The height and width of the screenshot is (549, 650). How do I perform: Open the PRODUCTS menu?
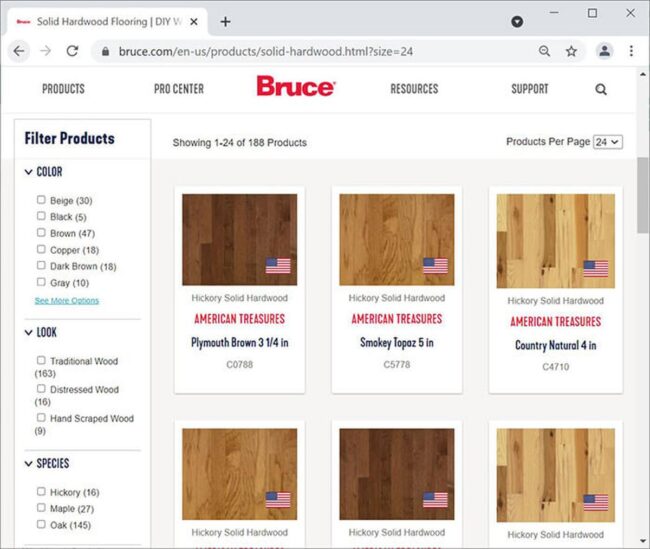coord(63,89)
